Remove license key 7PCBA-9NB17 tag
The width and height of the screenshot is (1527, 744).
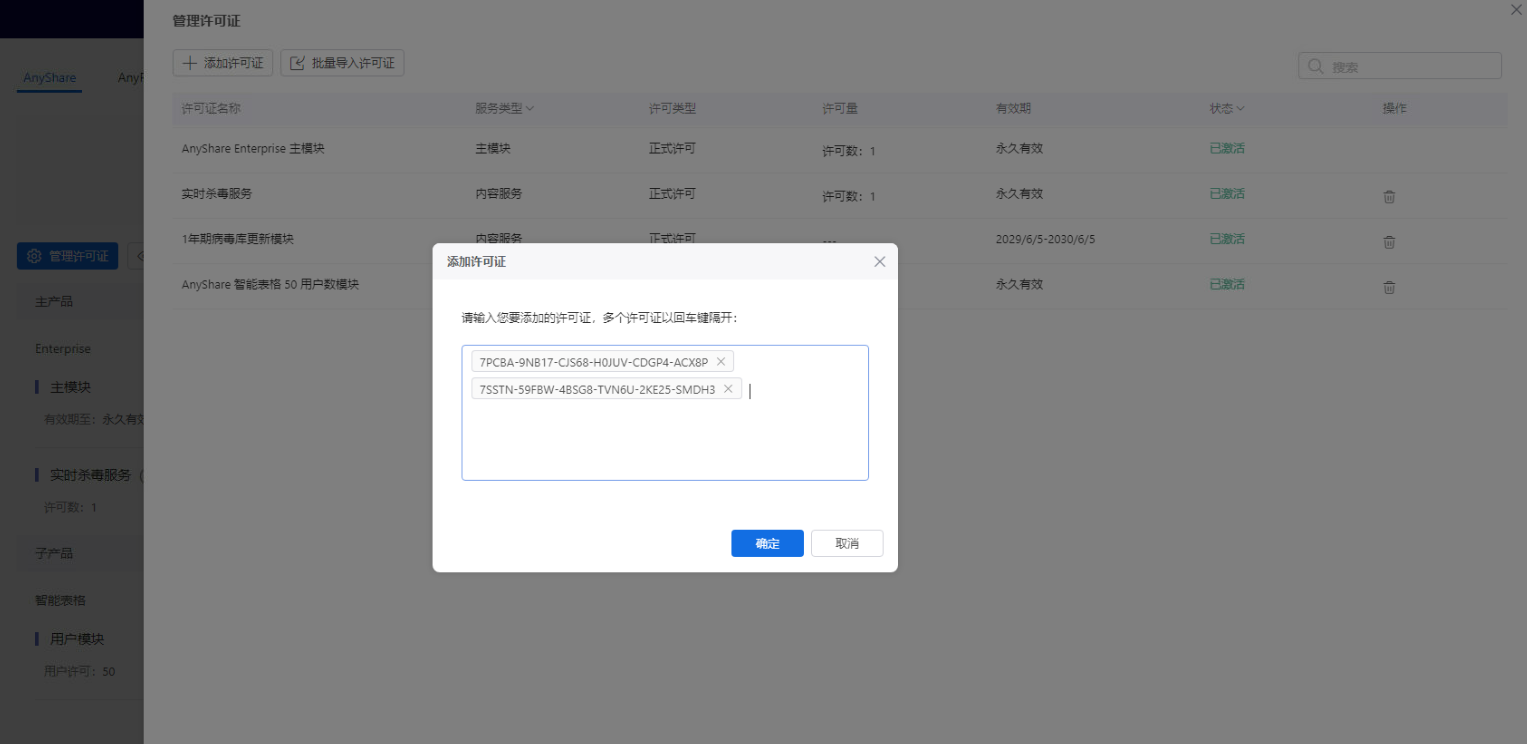click(721, 362)
